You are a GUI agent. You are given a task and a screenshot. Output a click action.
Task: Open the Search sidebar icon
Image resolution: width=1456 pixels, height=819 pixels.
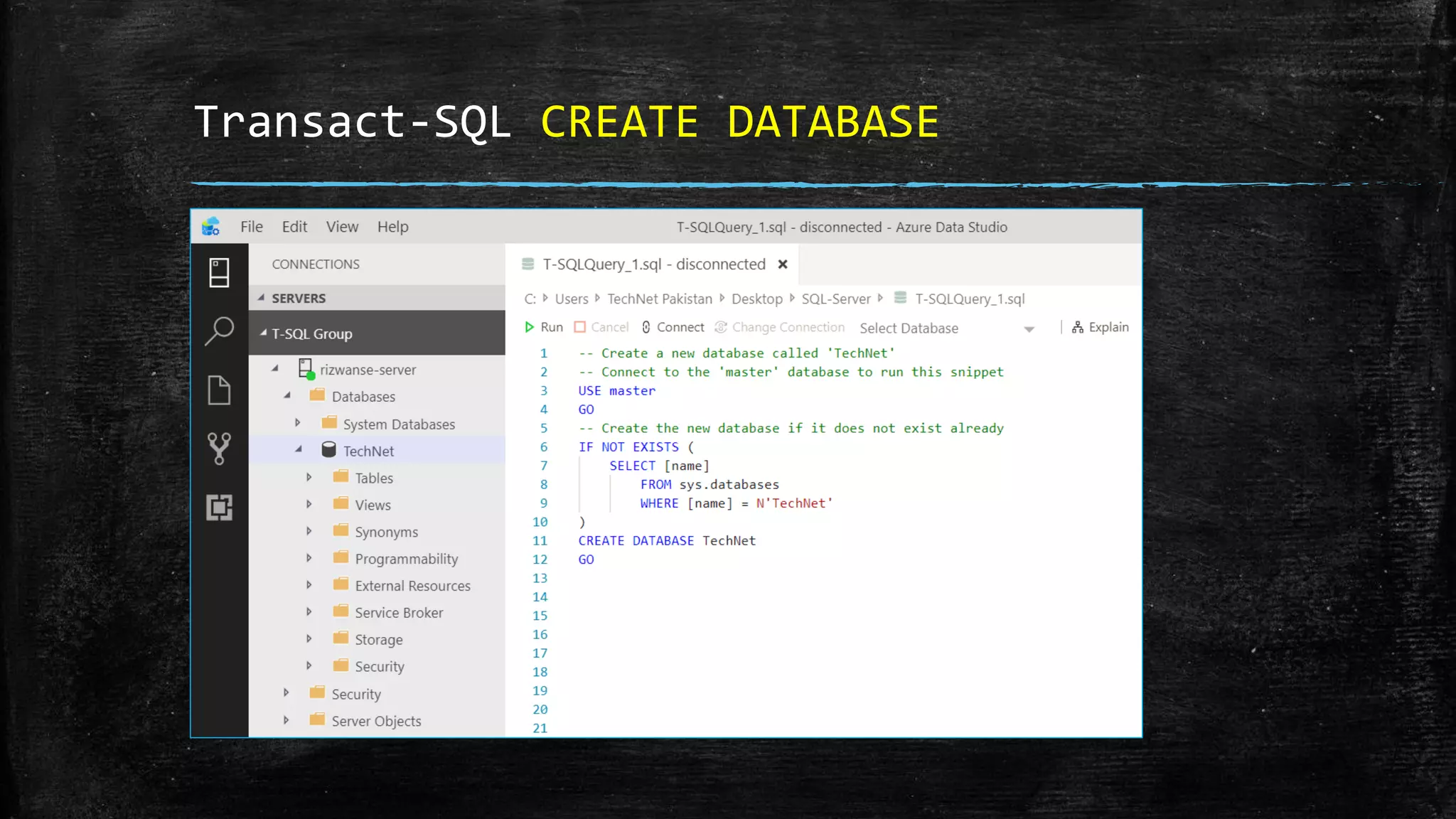(219, 331)
